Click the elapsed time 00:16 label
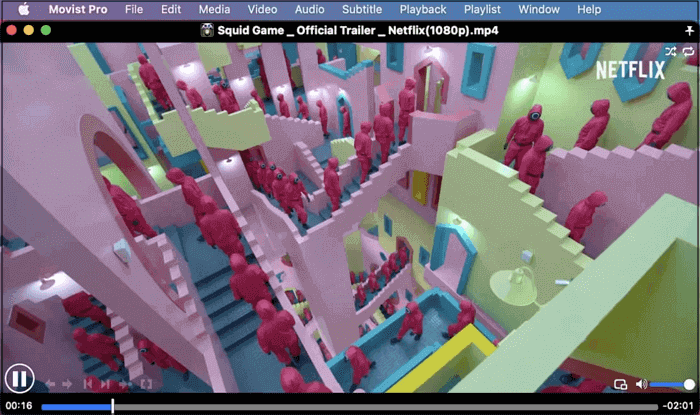The width and height of the screenshot is (700, 415). (x=19, y=406)
